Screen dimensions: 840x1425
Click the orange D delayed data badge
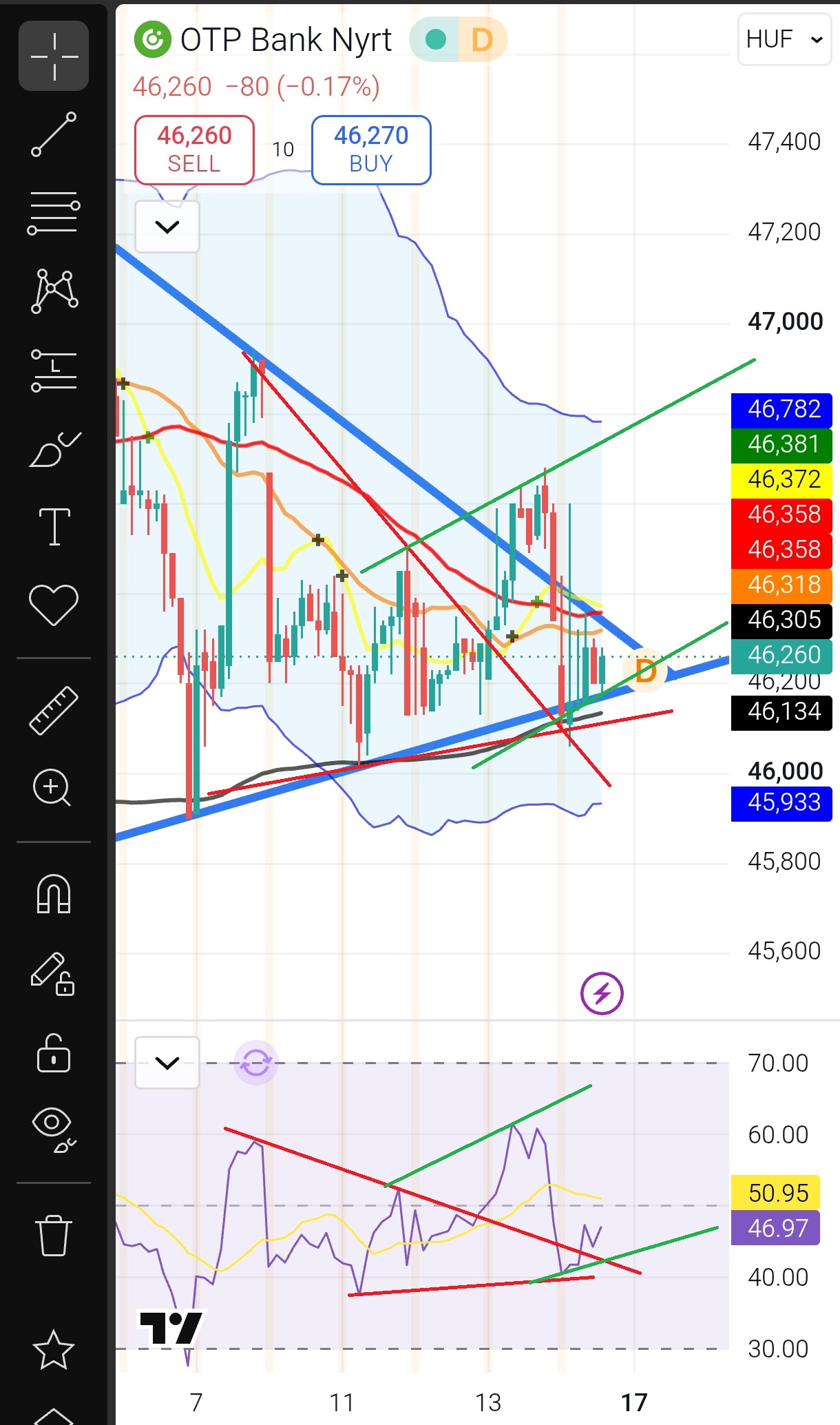coord(483,40)
